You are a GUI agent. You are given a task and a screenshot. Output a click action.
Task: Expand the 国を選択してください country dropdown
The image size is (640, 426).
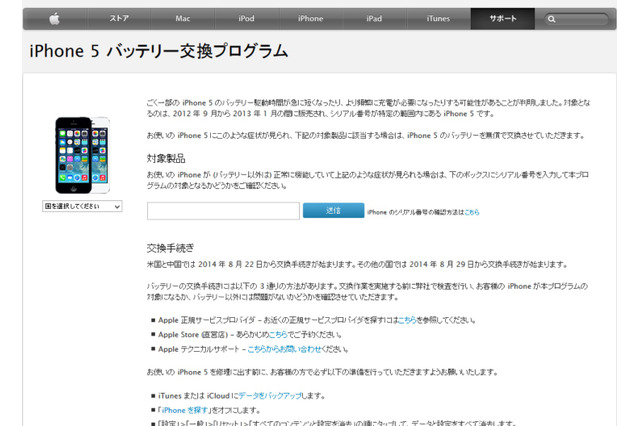(x=82, y=206)
